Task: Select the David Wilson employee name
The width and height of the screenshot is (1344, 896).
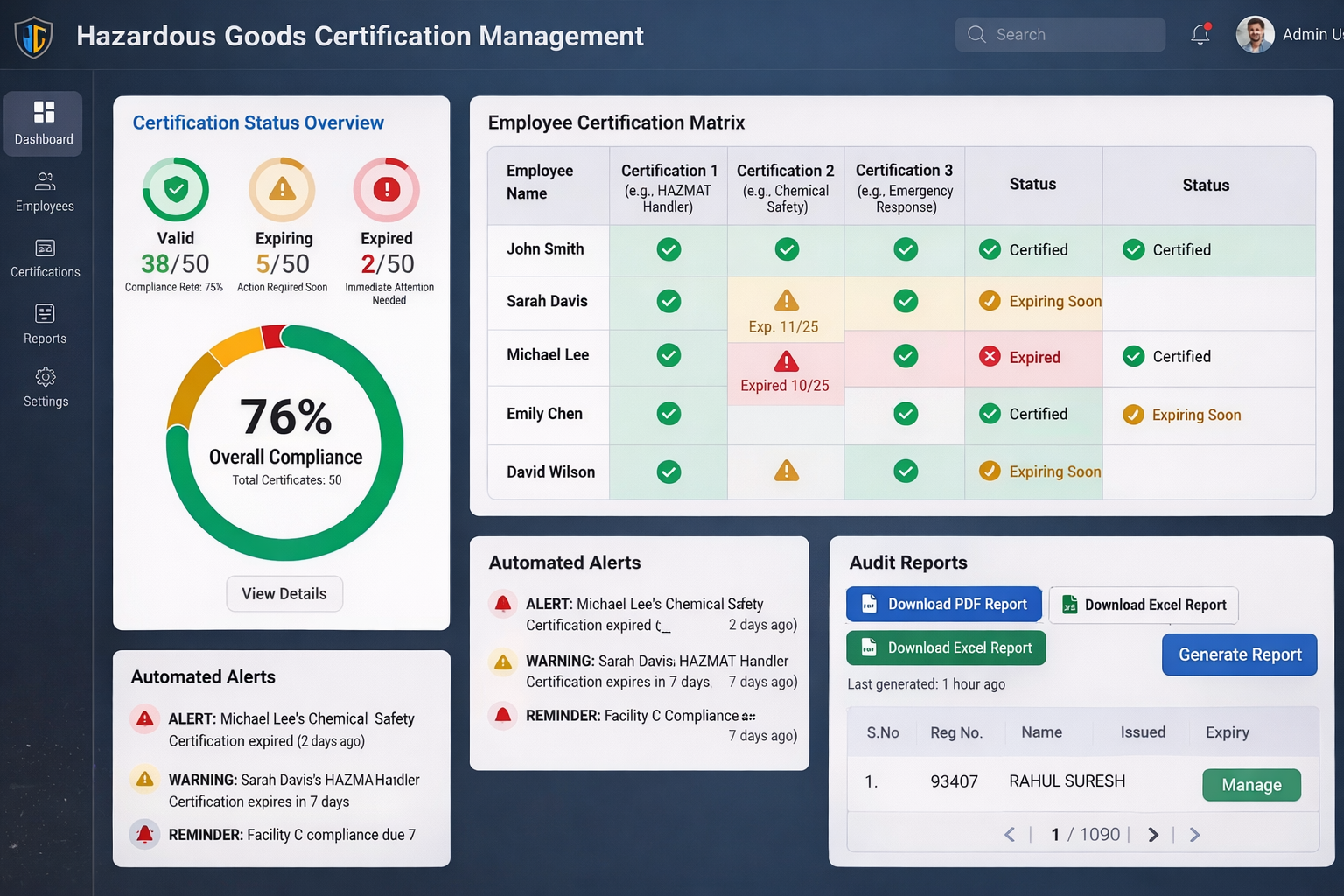Action: 550,472
